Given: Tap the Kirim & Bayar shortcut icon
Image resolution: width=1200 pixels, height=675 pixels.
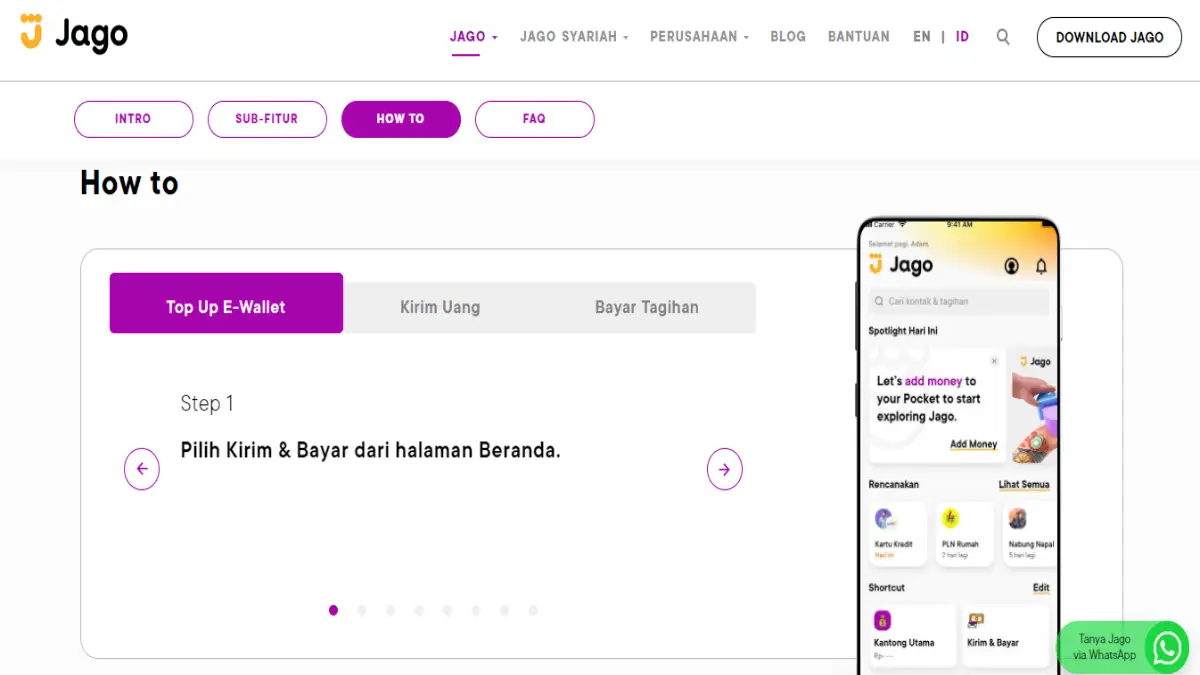Looking at the screenshot, I should 976,620.
